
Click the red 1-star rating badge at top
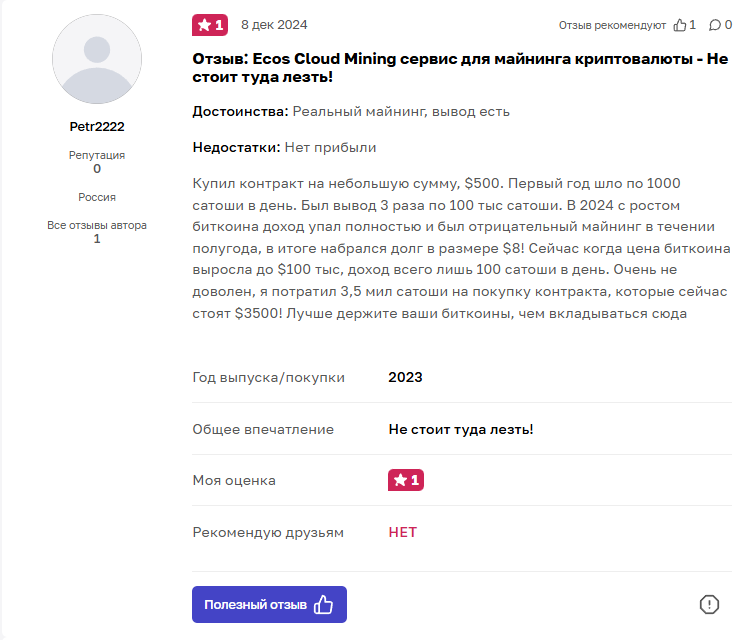point(210,25)
